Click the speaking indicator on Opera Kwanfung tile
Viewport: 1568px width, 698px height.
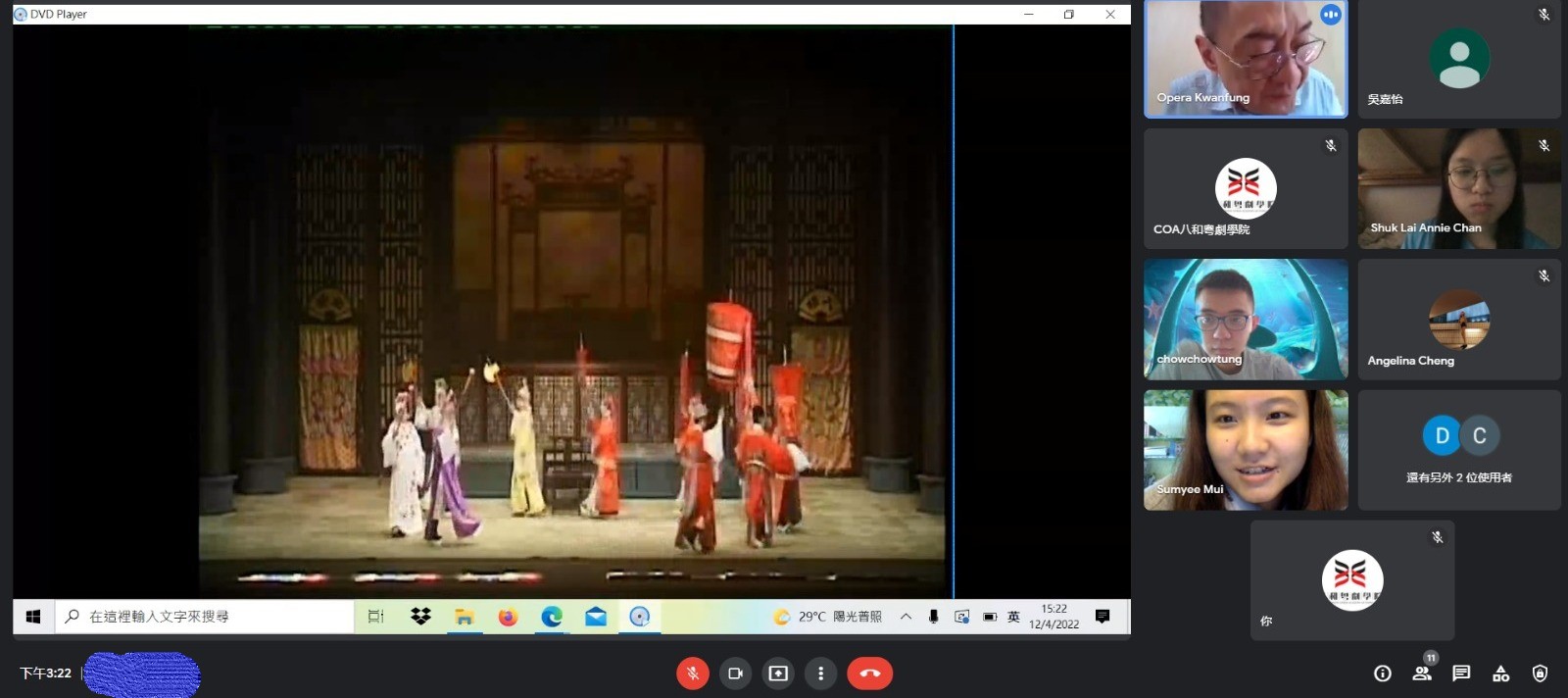pyautogui.click(x=1330, y=15)
